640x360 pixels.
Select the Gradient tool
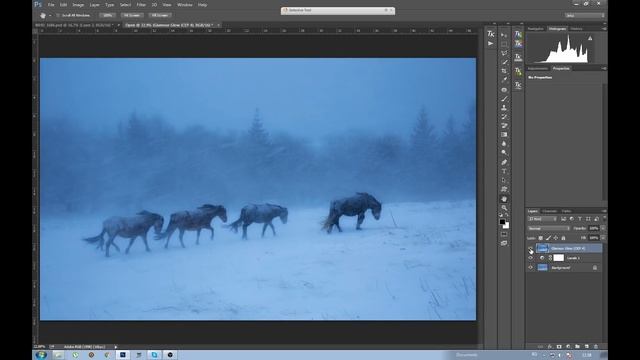pyautogui.click(x=504, y=135)
